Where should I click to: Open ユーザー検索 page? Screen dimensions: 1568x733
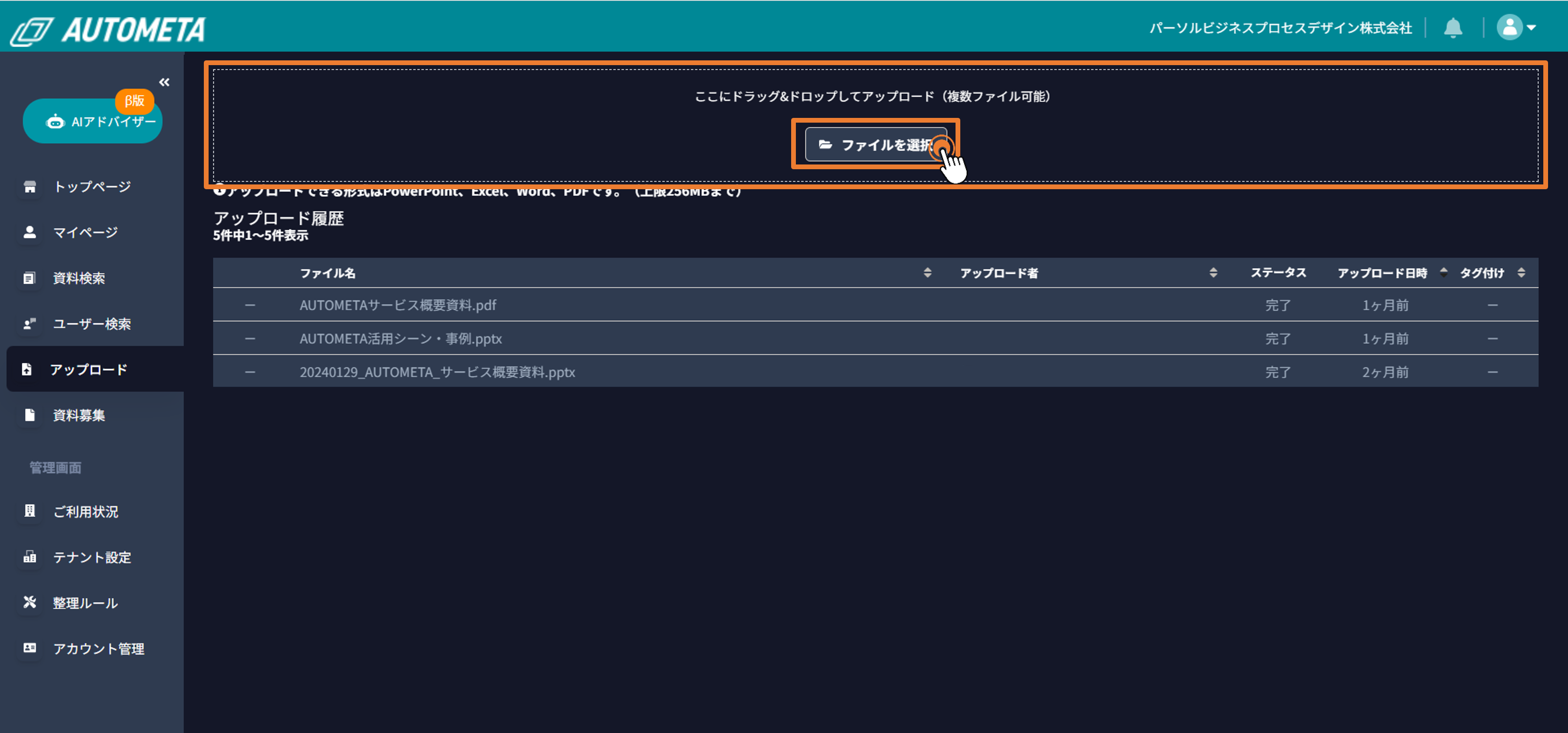pos(92,324)
